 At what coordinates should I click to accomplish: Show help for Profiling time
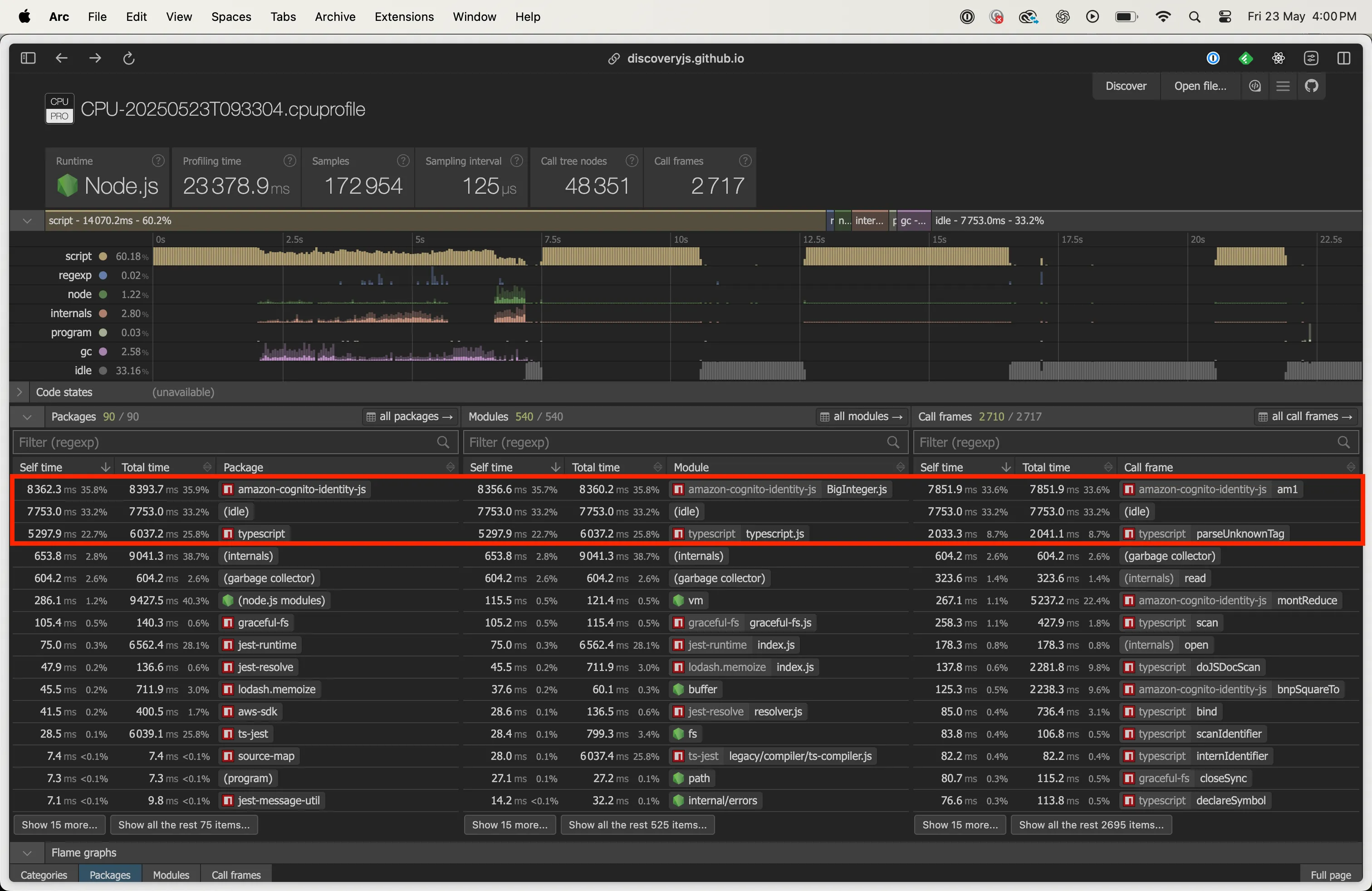(x=290, y=161)
